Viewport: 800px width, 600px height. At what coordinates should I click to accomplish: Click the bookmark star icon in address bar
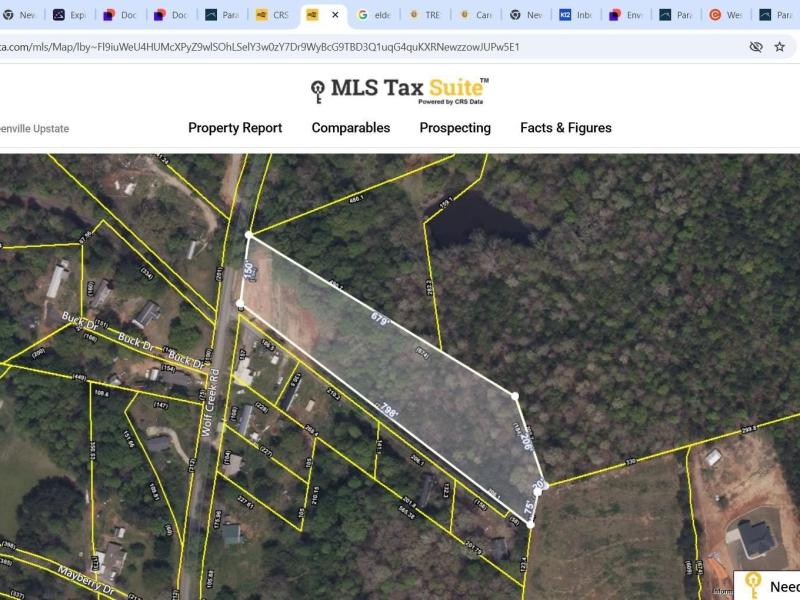pyautogui.click(x=780, y=47)
